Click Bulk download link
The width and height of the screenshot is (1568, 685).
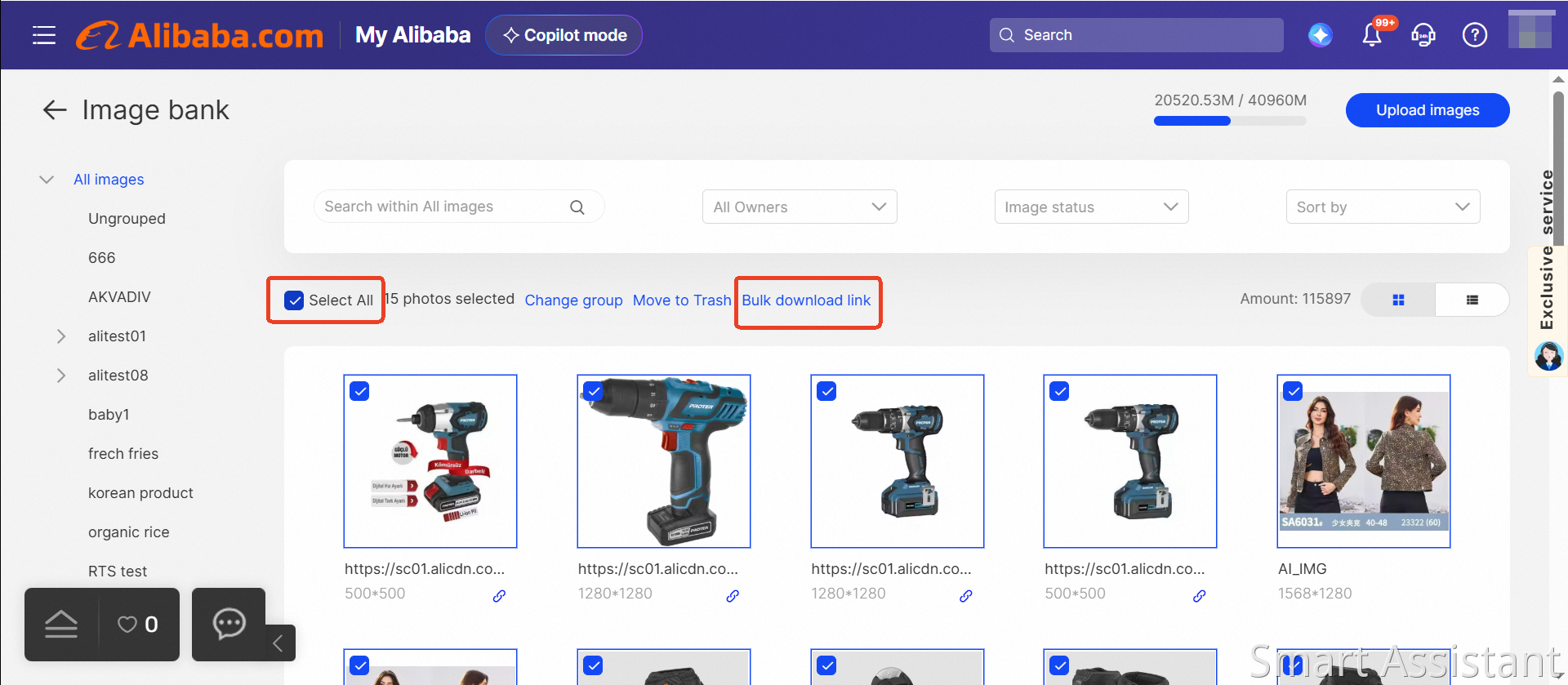coord(806,300)
